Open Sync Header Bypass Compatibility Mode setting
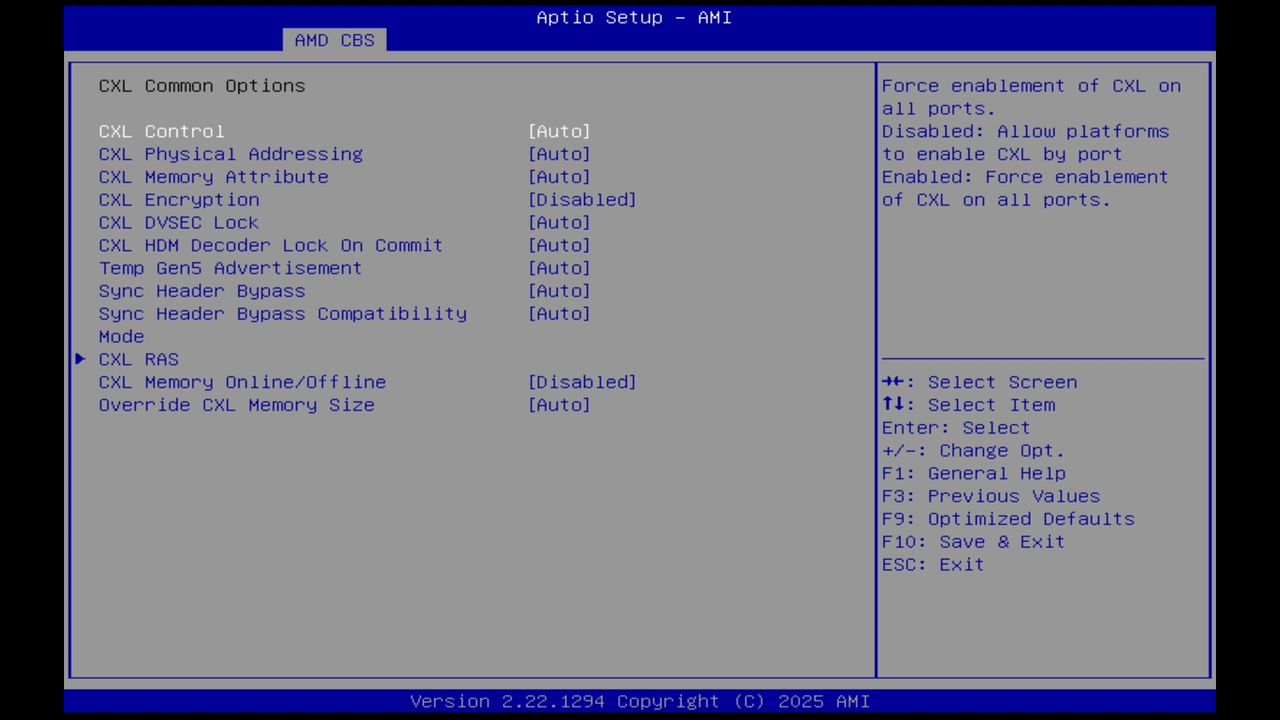Screen dimensions: 1280x720 pyautogui.click(x=283, y=314)
